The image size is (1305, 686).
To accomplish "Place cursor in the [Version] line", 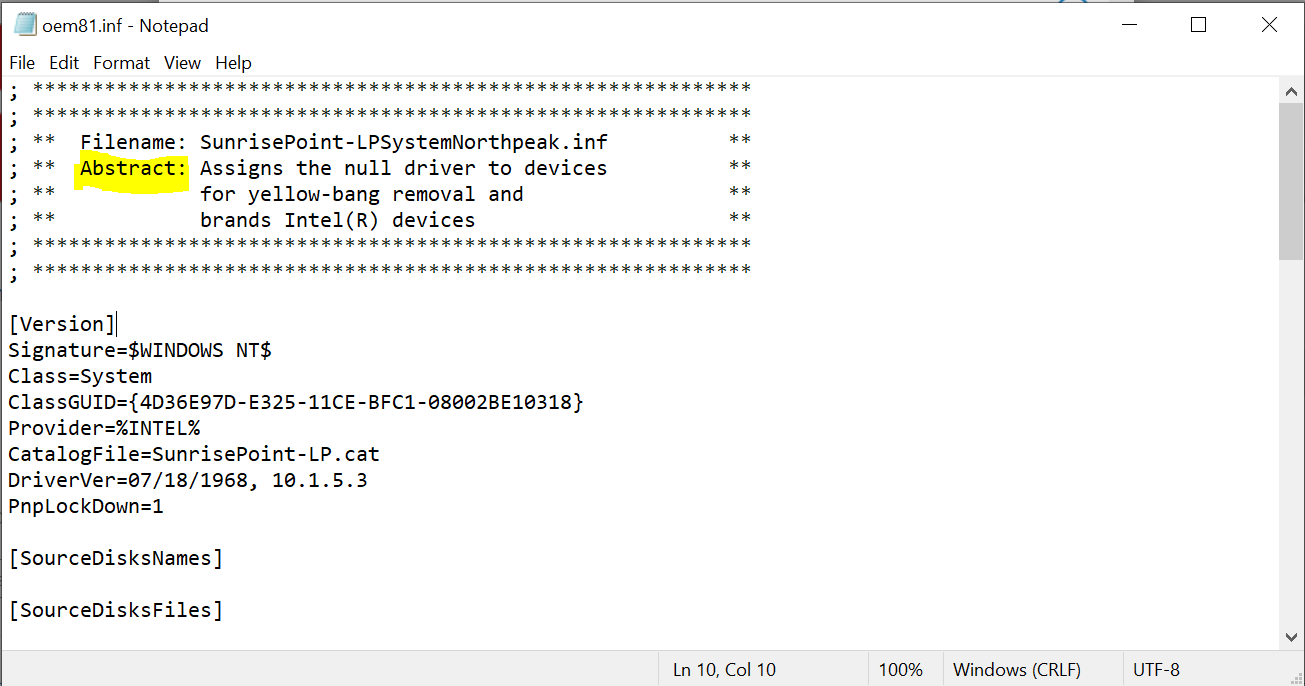I will click(62, 324).
